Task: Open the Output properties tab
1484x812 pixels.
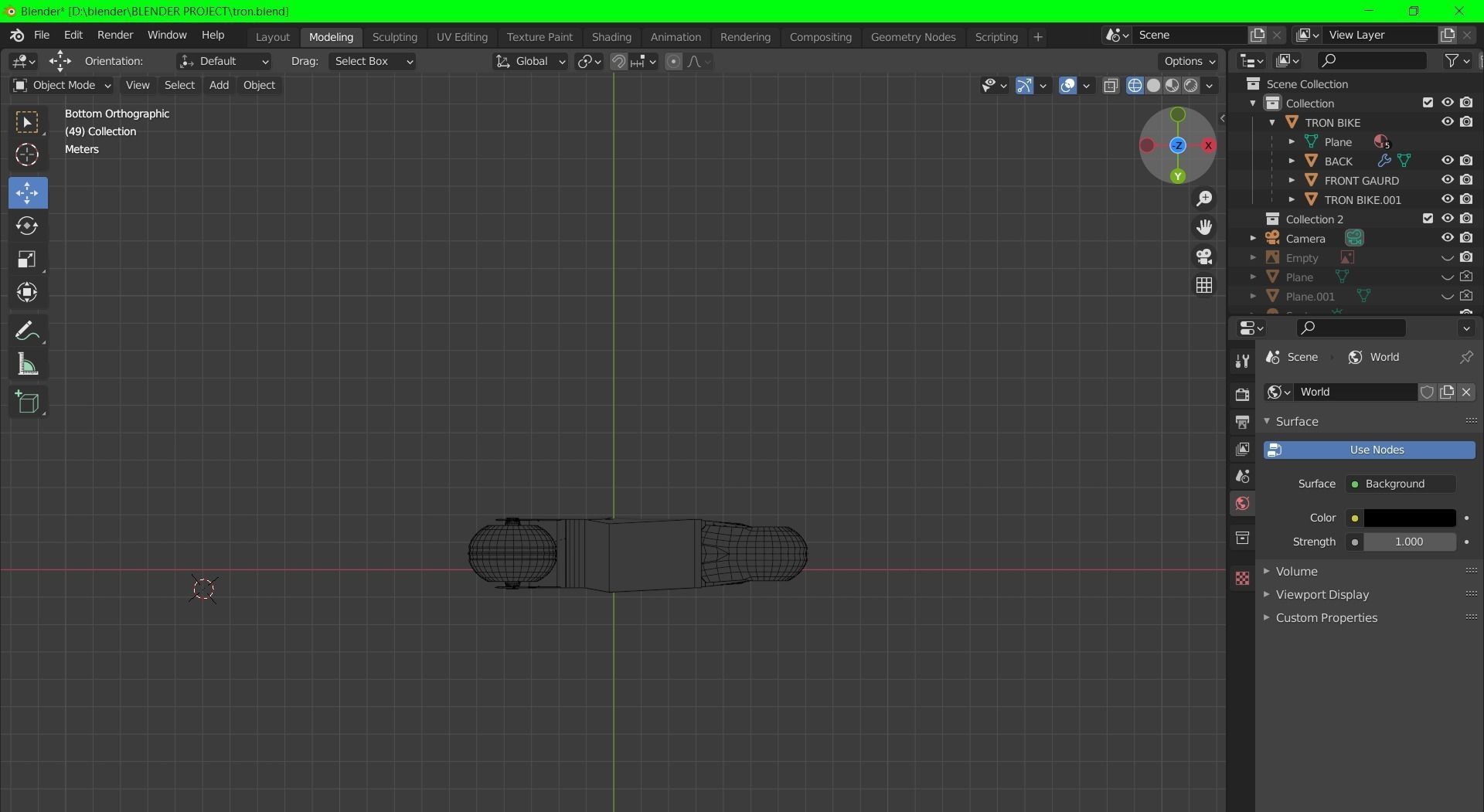Action: pyautogui.click(x=1242, y=422)
